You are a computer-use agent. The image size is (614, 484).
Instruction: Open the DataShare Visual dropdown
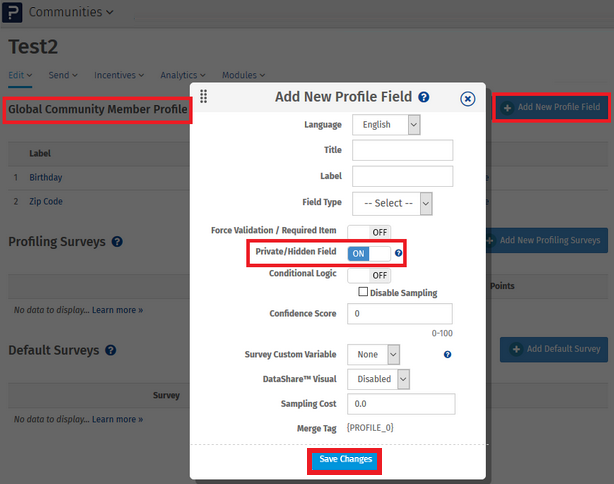[378, 379]
